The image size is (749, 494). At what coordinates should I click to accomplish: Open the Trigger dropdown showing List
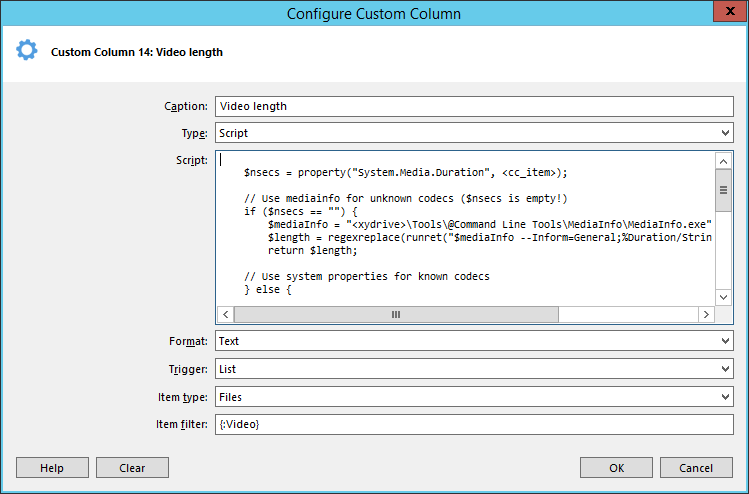tap(474, 369)
